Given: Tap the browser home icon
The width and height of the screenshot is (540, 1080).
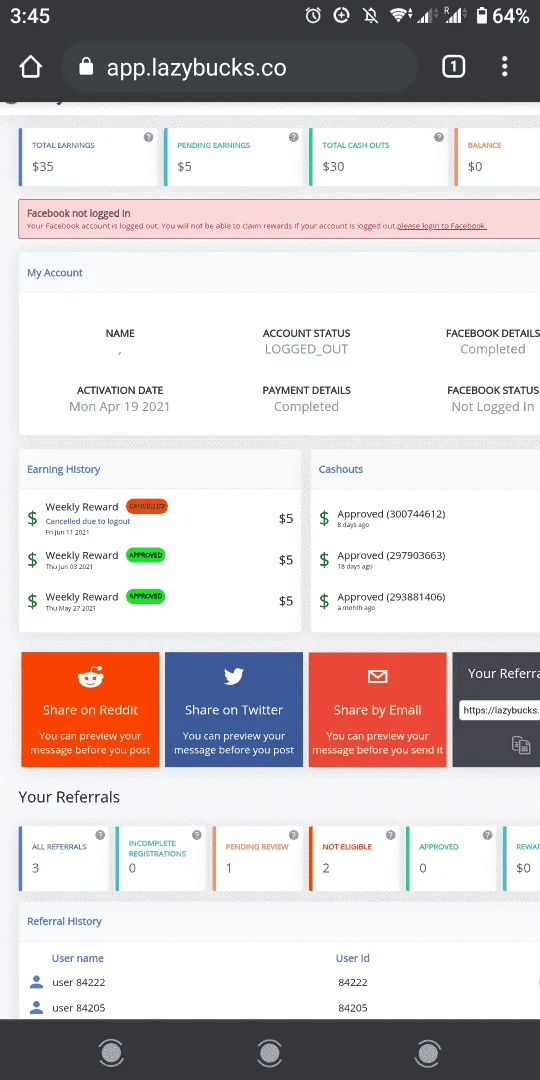Looking at the screenshot, I should 30,67.
